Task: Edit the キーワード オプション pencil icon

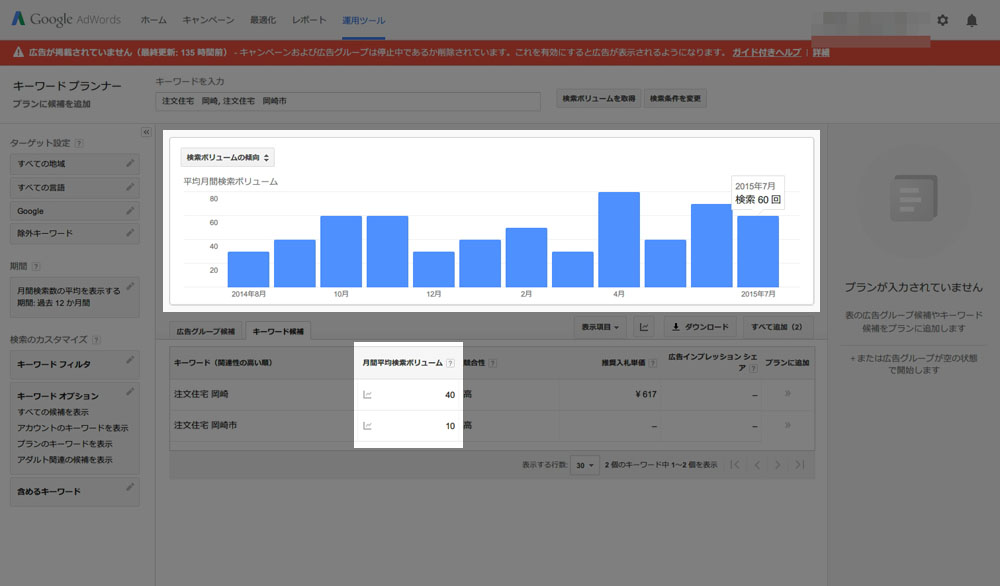Action: 130,392
